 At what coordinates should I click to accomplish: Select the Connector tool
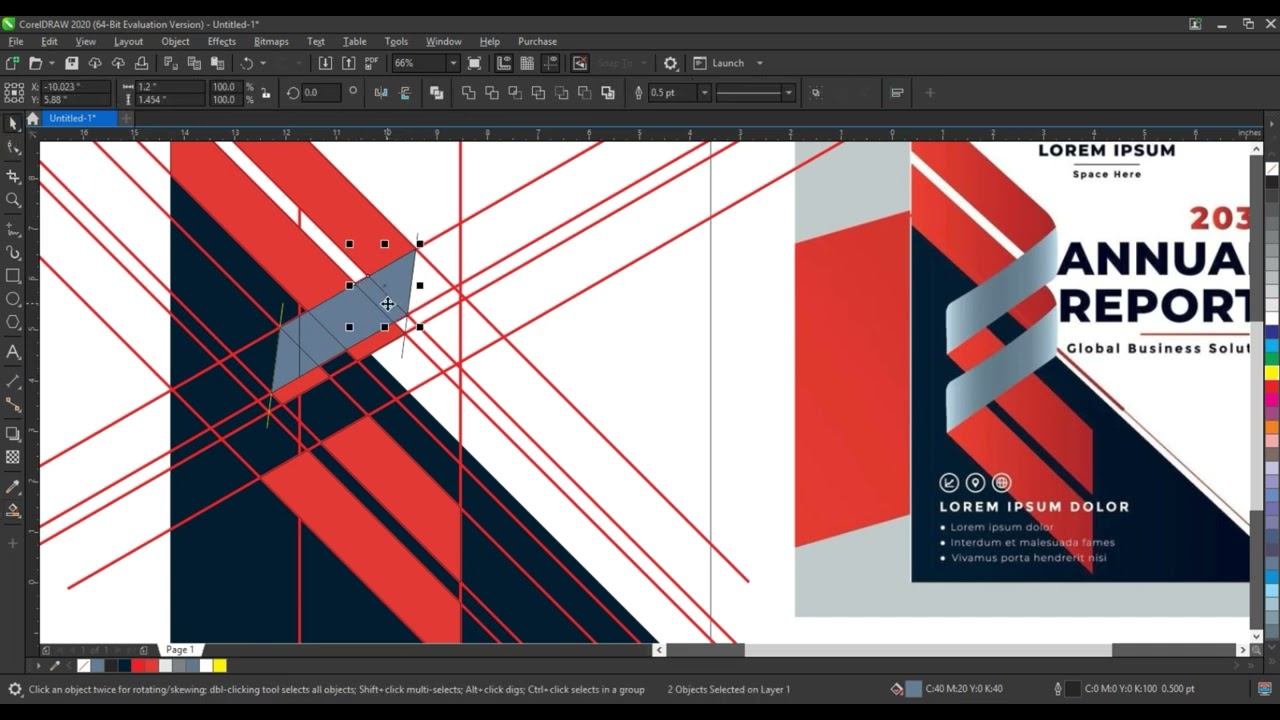(x=13, y=404)
